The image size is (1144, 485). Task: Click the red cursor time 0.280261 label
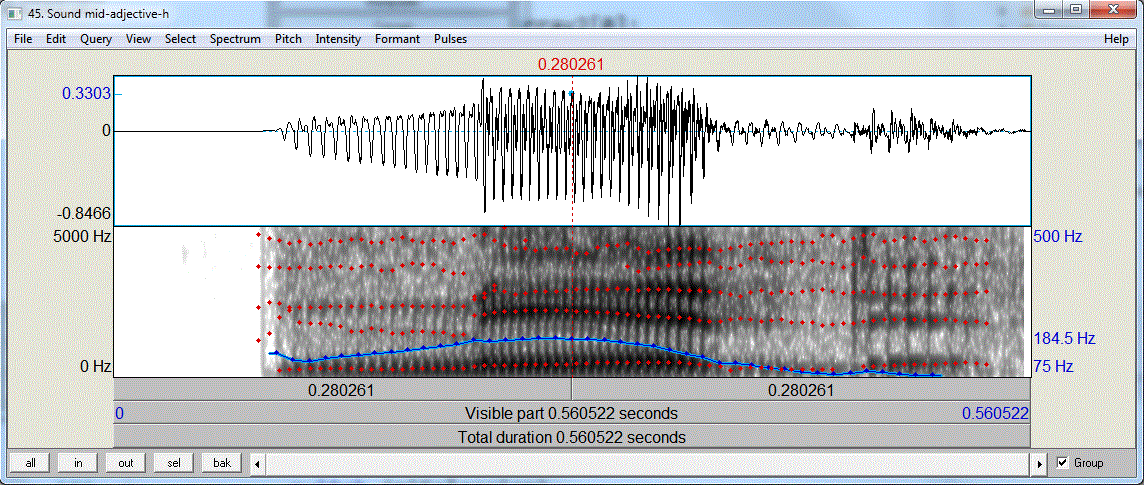pyautogui.click(x=571, y=65)
